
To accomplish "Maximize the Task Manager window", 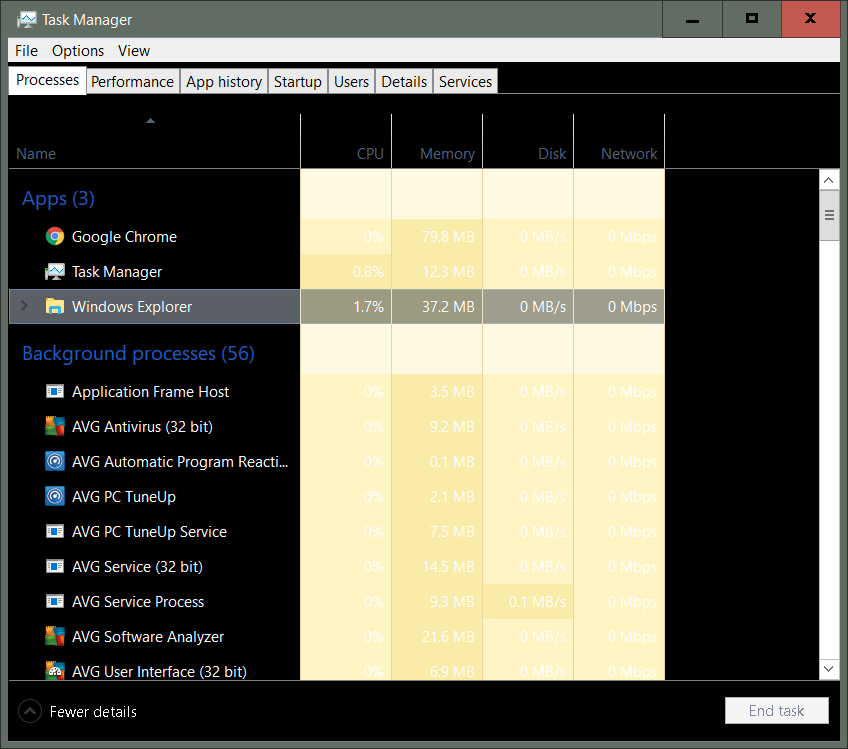I will [x=752, y=19].
